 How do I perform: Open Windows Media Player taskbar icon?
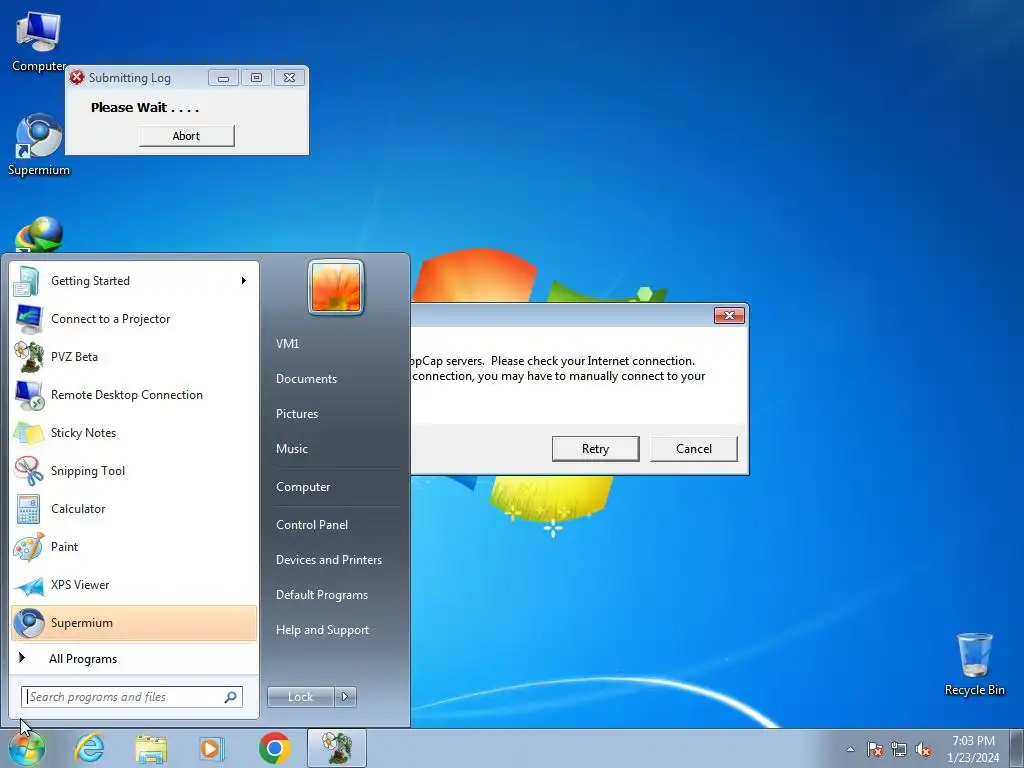[x=212, y=748]
